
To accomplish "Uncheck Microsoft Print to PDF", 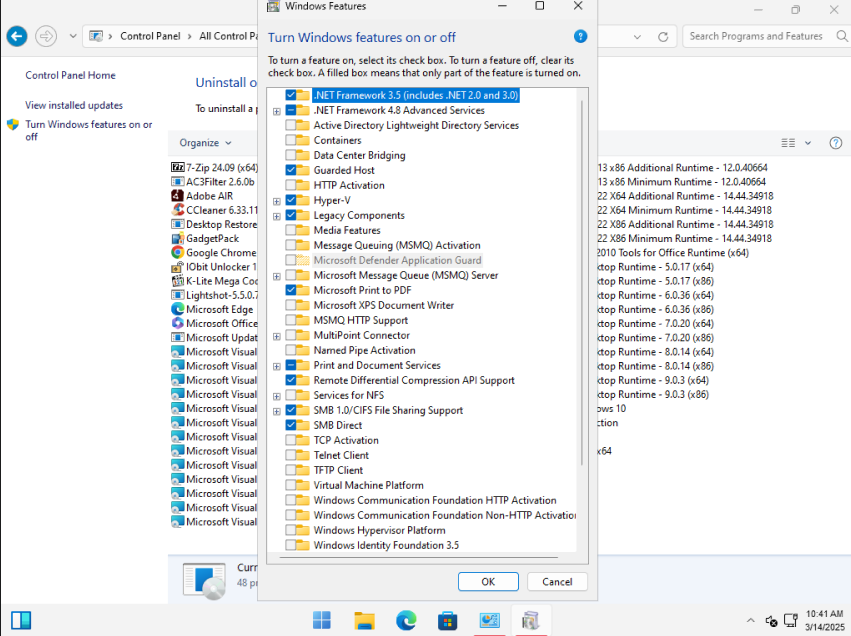I will tap(291, 290).
